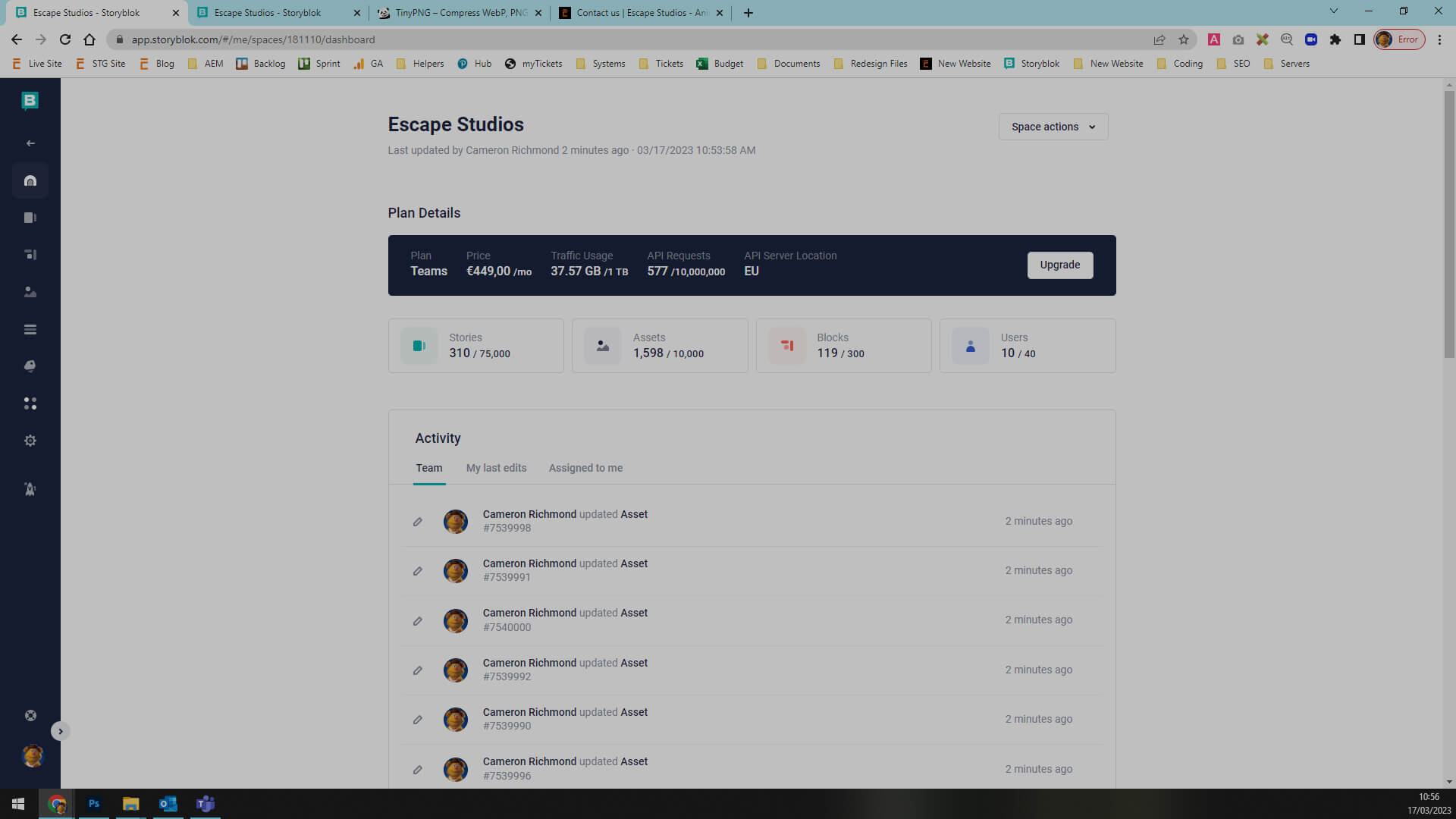The image size is (1456, 819).
Task: Switch to Assigned to me tab
Action: pos(585,468)
